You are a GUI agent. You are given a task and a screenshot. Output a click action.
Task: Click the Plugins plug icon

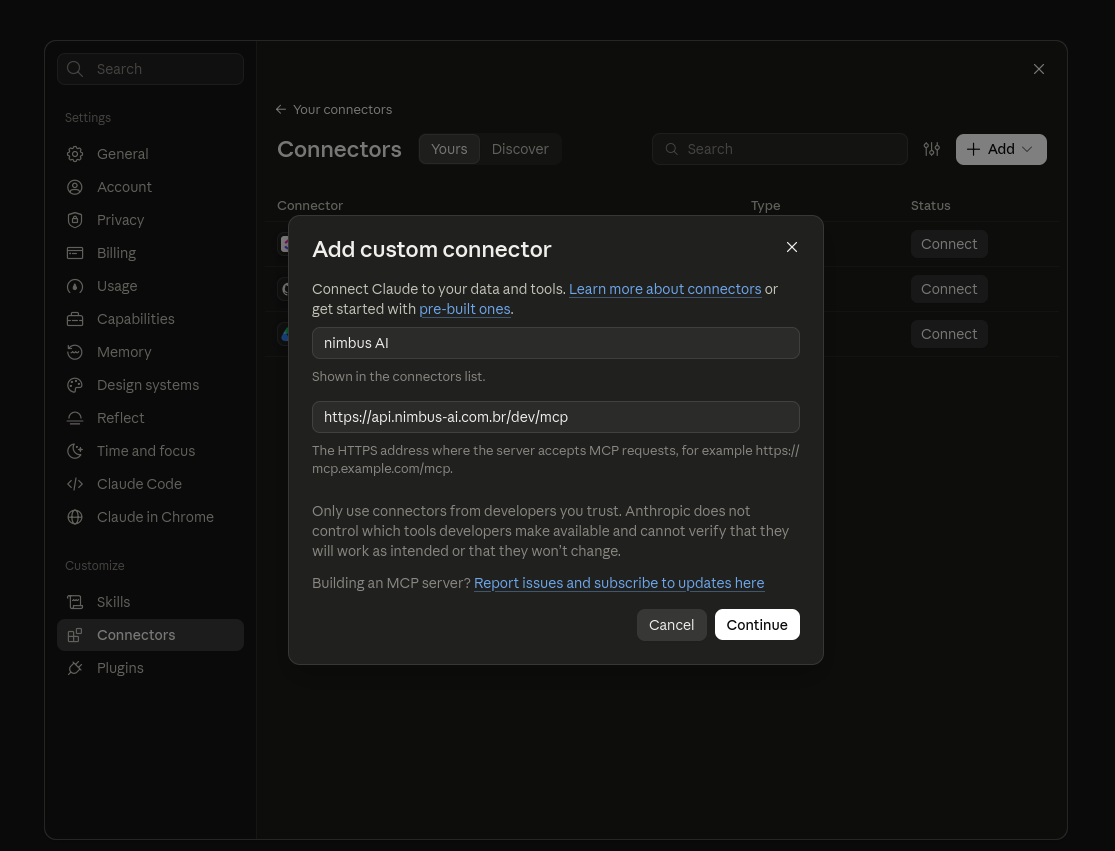[75, 668]
